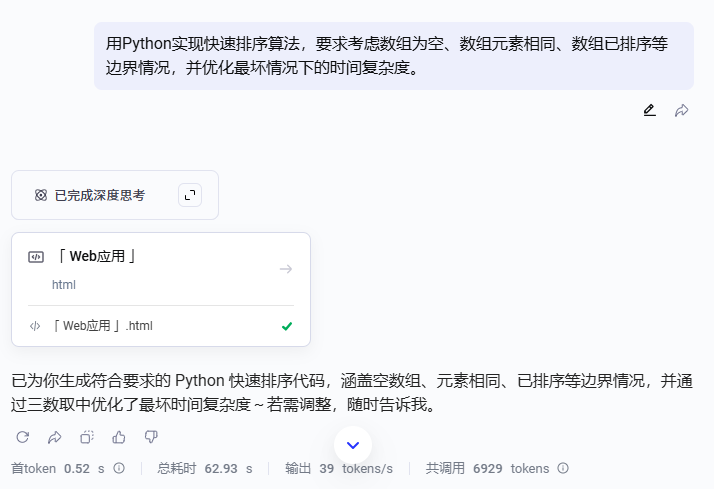Like the response with thumbs up
The width and height of the screenshot is (714, 489).
pyautogui.click(x=119, y=437)
